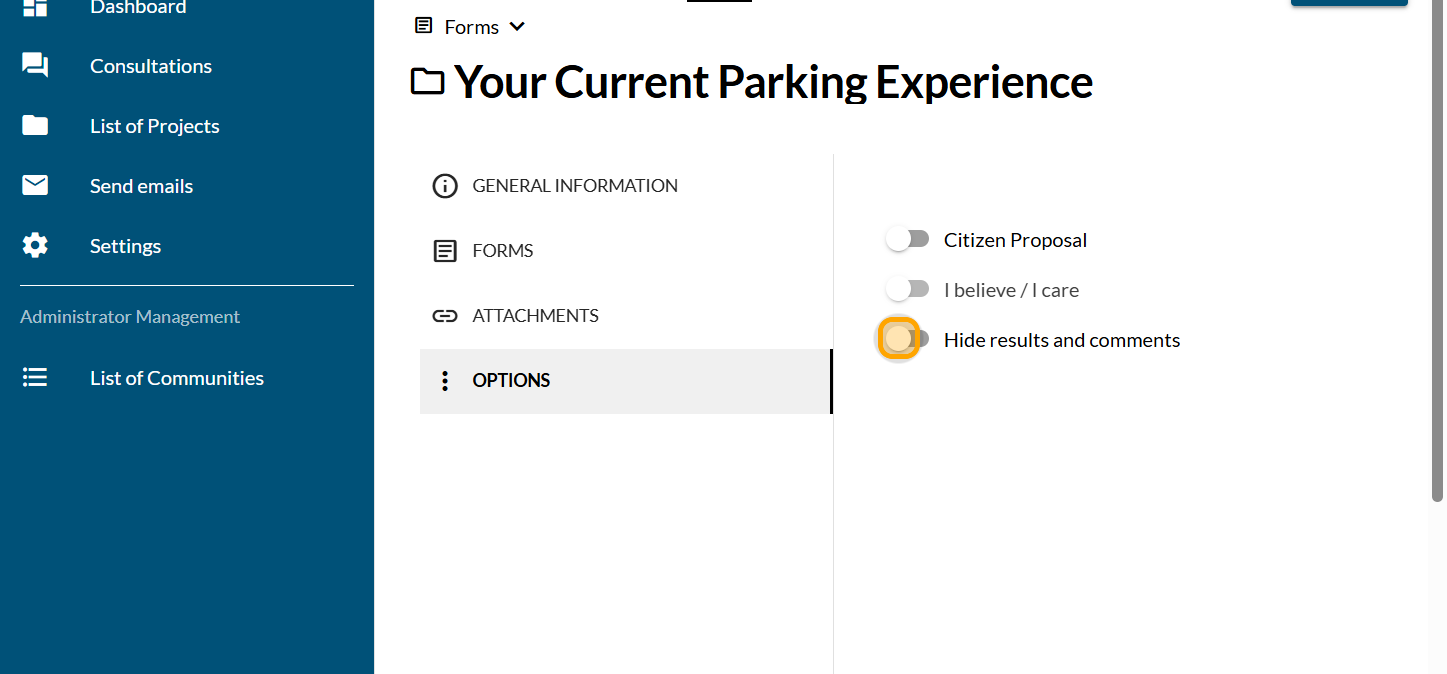Open Send emails page
The width and height of the screenshot is (1447, 674).
coord(141,186)
